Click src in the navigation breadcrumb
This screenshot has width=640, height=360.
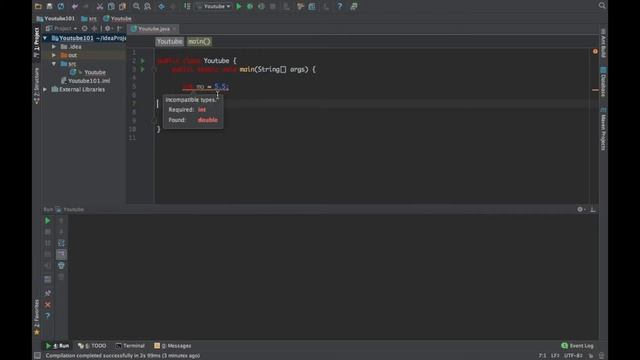point(89,18)
